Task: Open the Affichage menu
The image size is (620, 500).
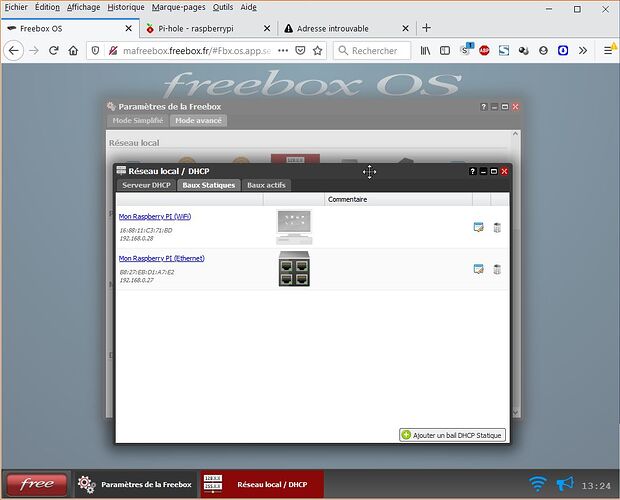Action: tap(83, 7)
